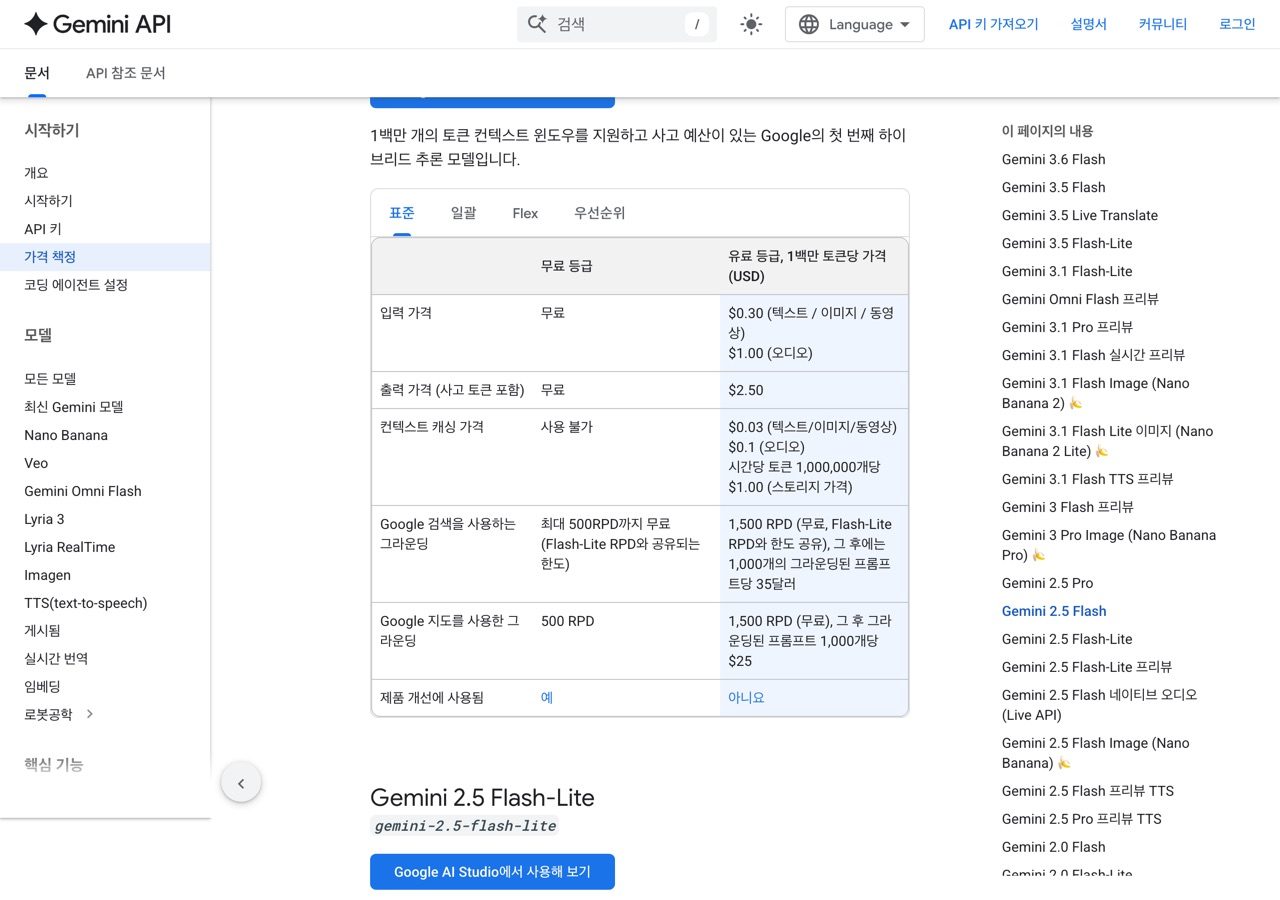Jump to Gemini 2.5 Flash-Lite 프리뷰 section
Image resolution: width=1280 pixels, height=900 pixels.
1087,667
